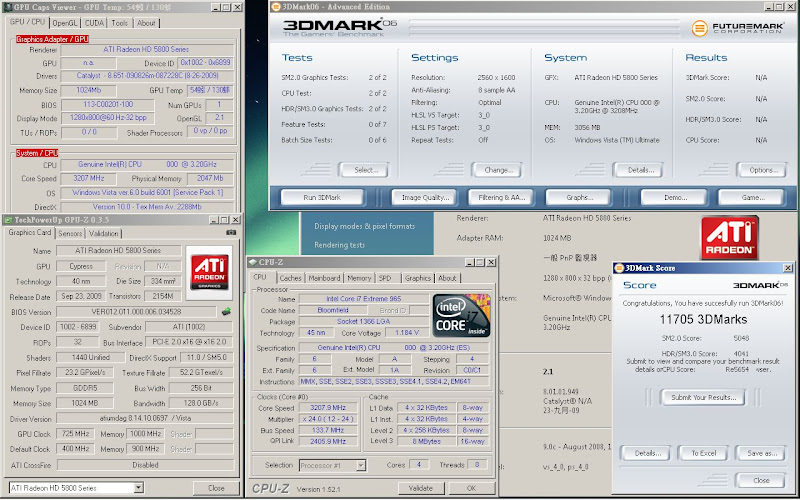The height and width of the screenshot is (500, 800).
Task: Open the CUDA tab in GPU Caps Viewer
Action: click(x=94, y=23)
